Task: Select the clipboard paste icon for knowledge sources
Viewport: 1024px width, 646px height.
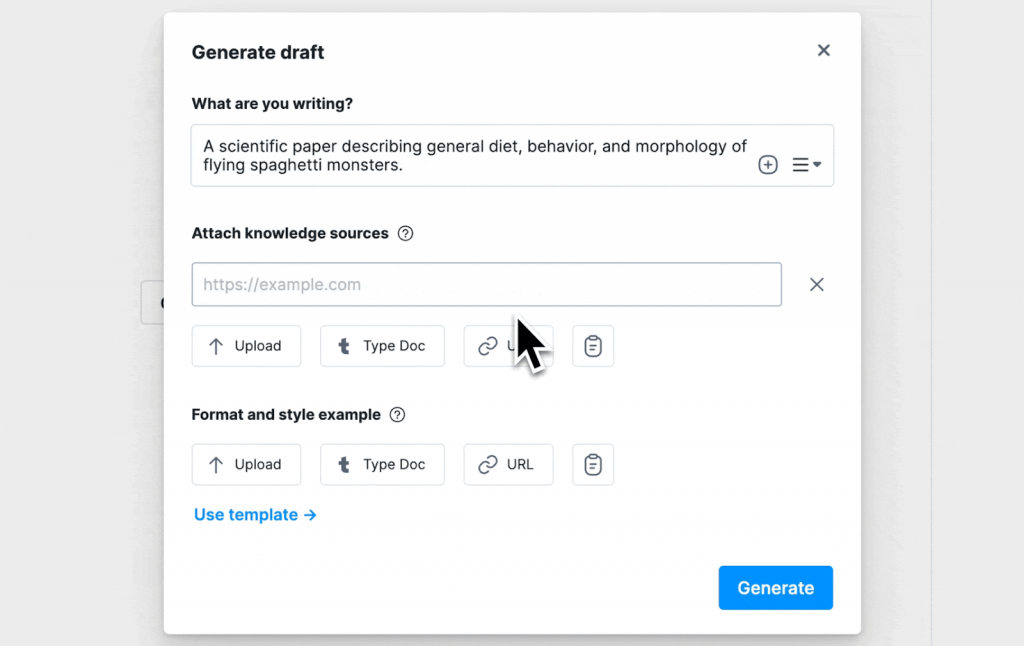Action: point(592,345)
